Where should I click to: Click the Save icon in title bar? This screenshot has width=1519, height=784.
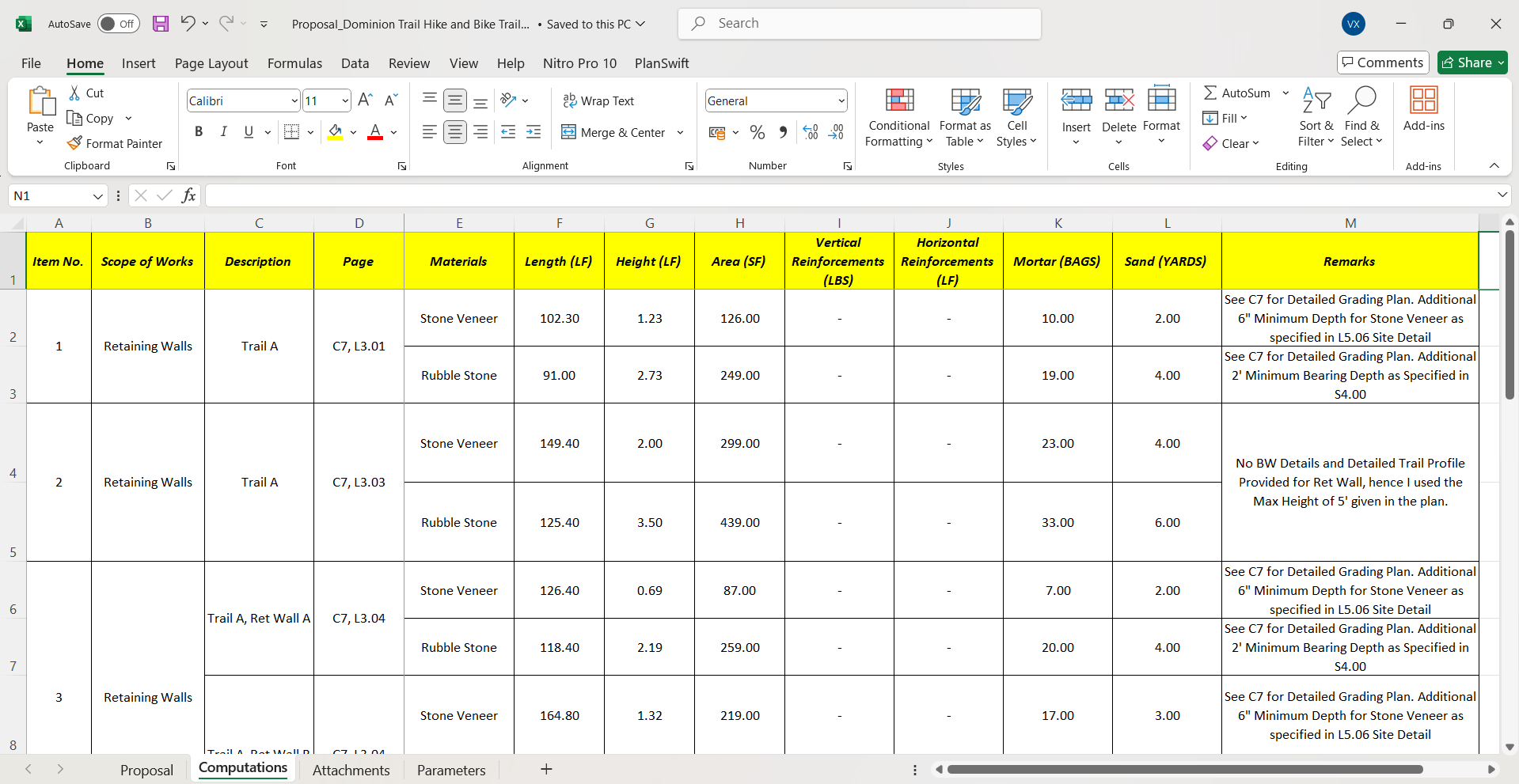click(161, 24)
